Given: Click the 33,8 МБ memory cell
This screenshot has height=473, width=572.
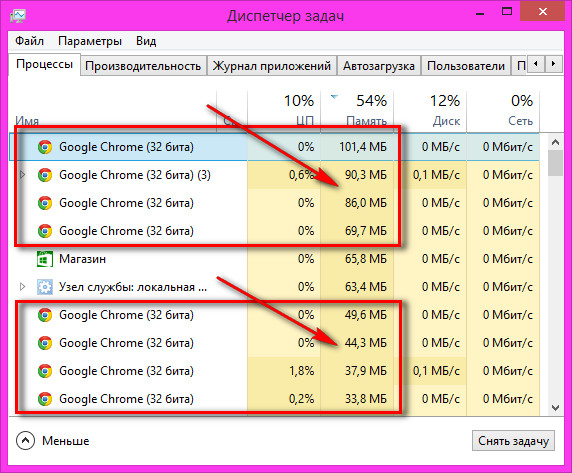Looking at the screenshot, I should [357, 399].
